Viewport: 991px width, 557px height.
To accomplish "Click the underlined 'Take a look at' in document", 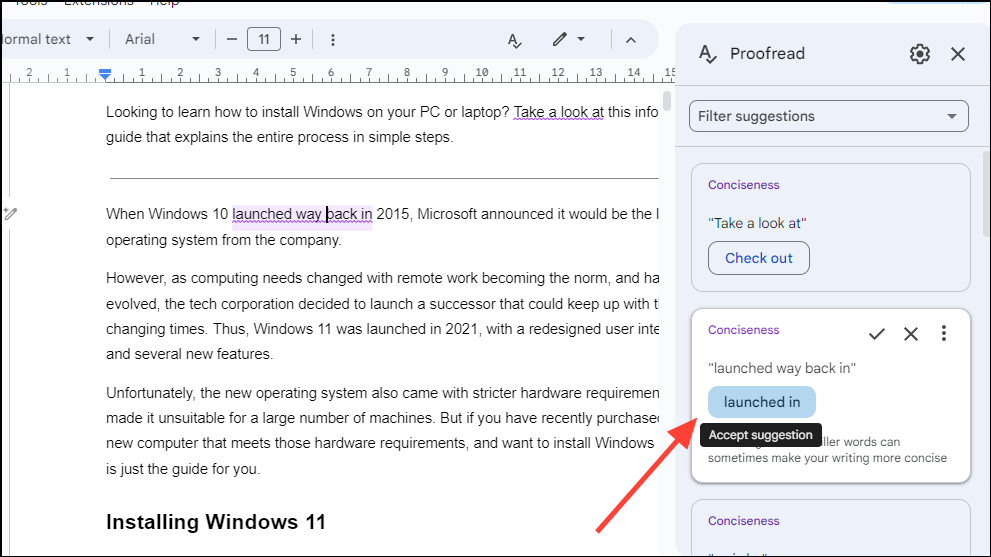I will pos(559,113).
